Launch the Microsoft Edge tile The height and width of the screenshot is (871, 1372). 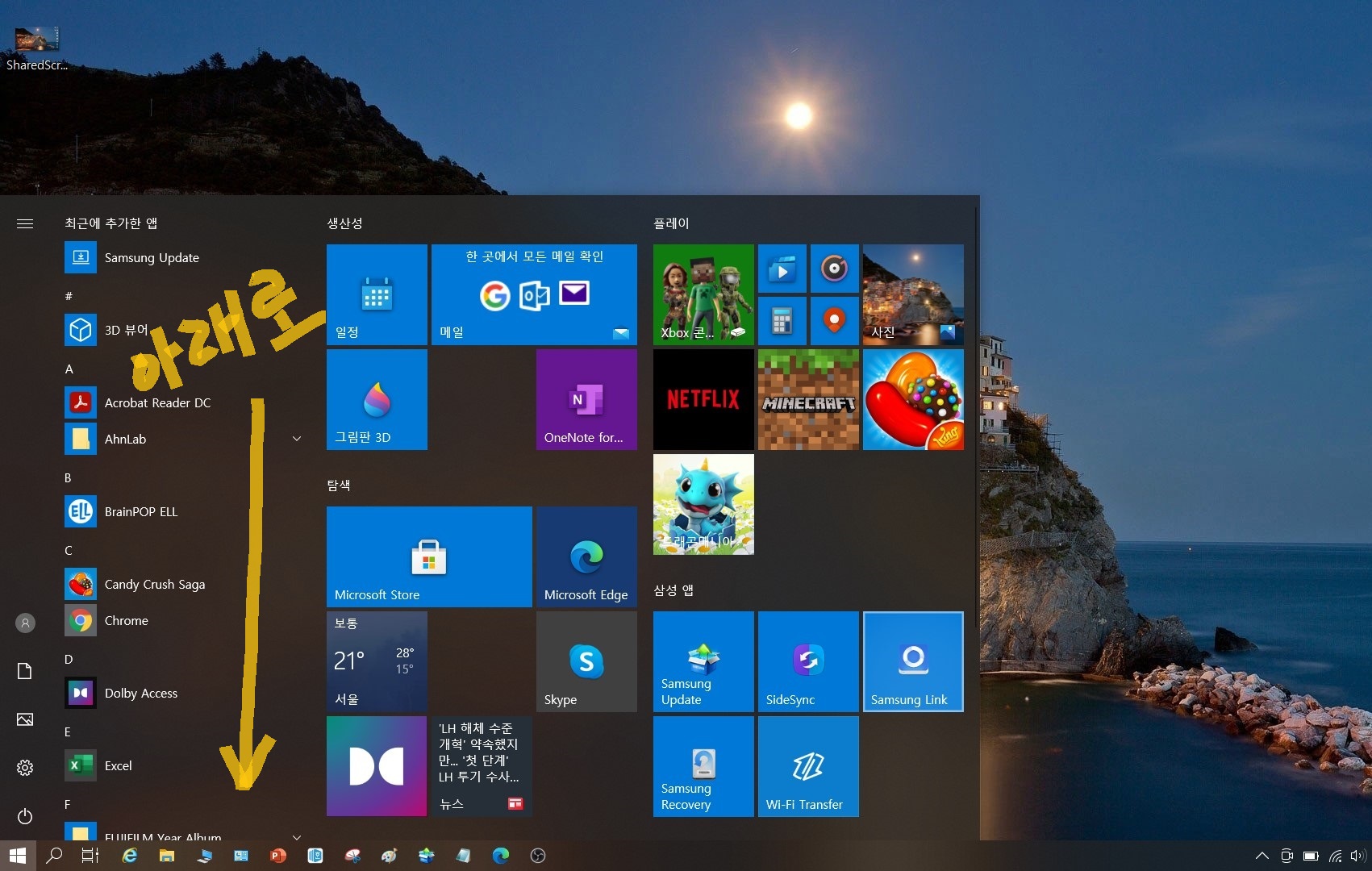click(586, 556)
